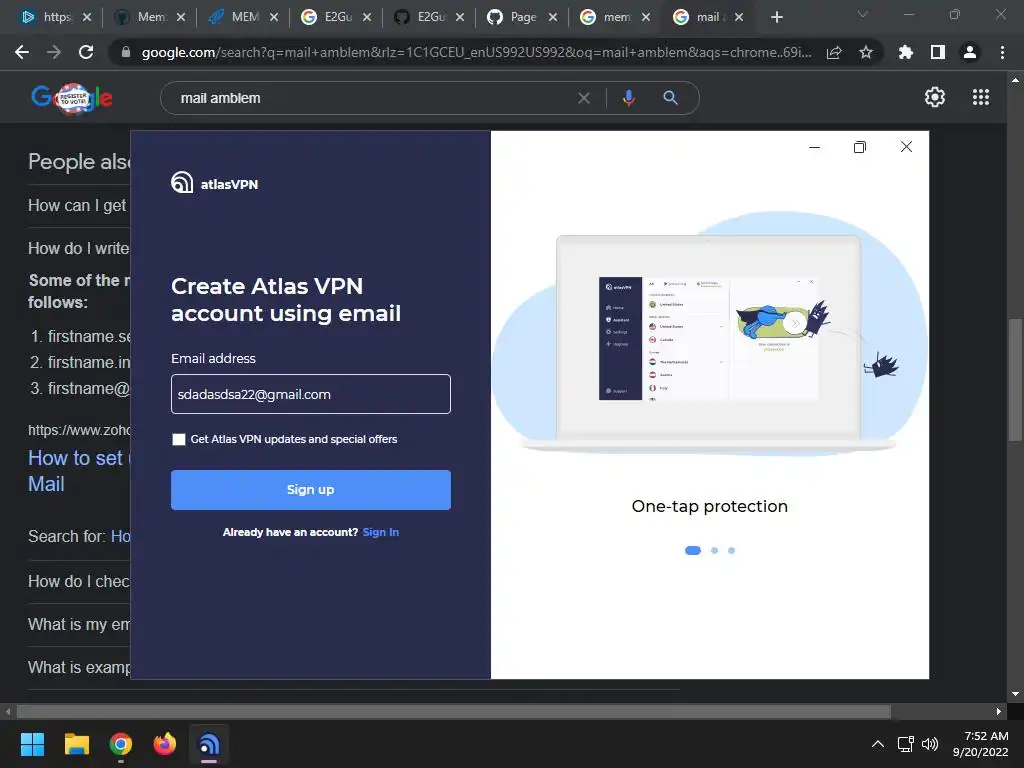Reload the Google search page
1024x768 pixels.
pyautogui.click(x=86, y=52)
